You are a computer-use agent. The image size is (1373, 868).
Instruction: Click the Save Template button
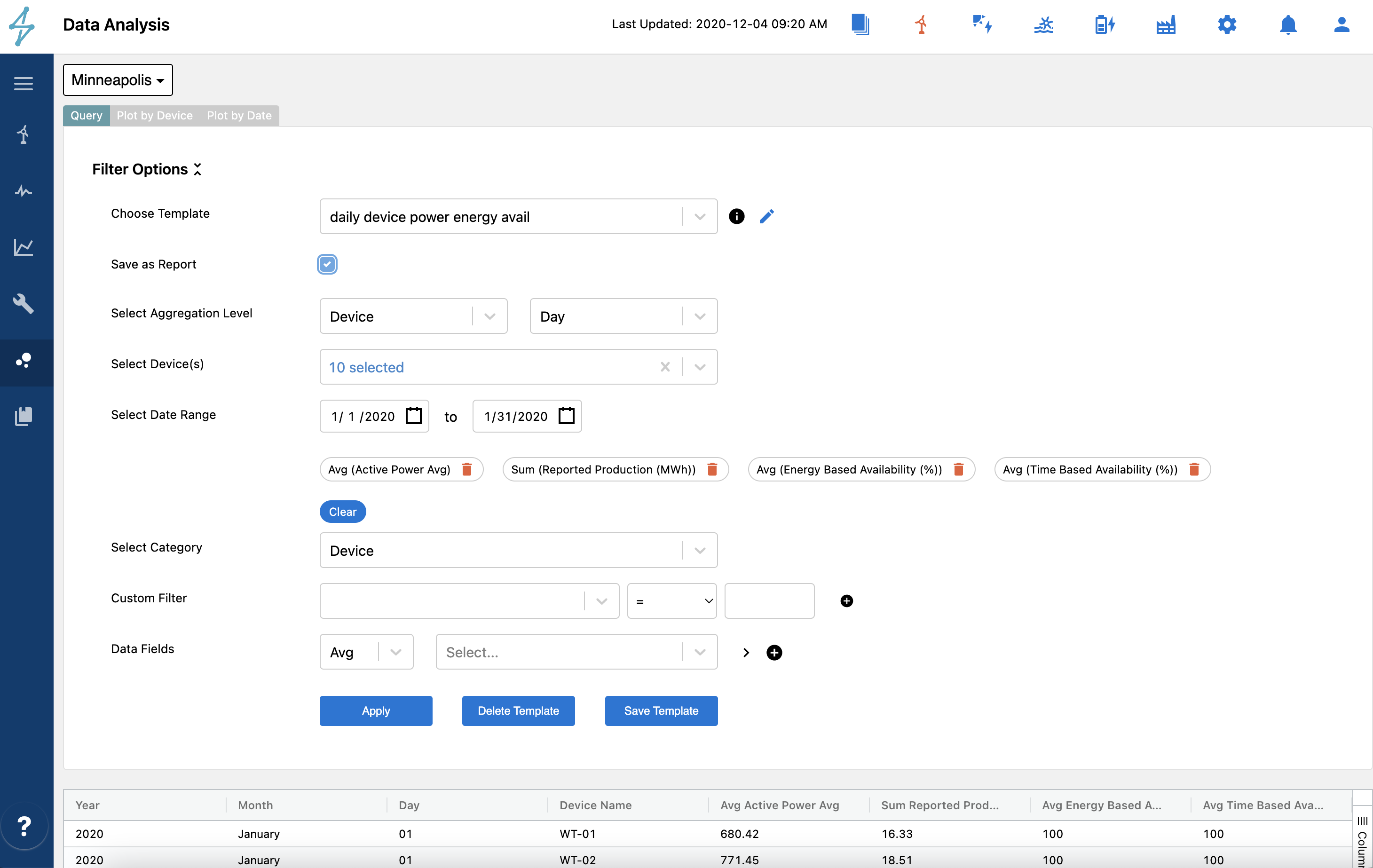661,710
